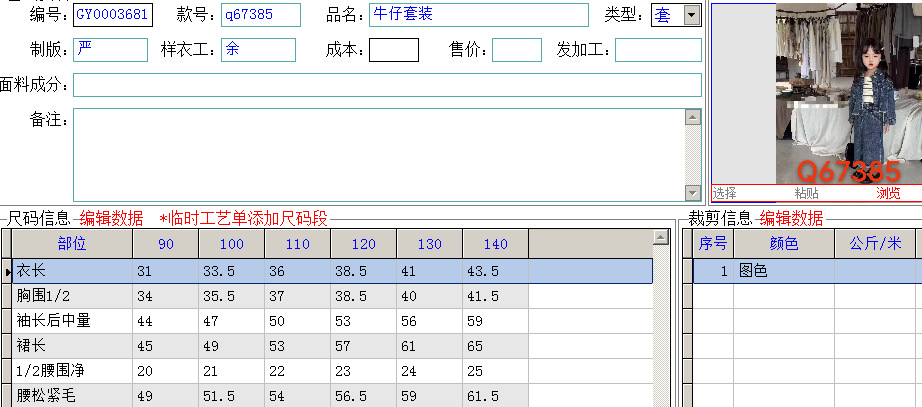Click the 面料成分 text field
Image resolution: width=922 pixels, height=407 pixels.
click(x=387, y=85)
